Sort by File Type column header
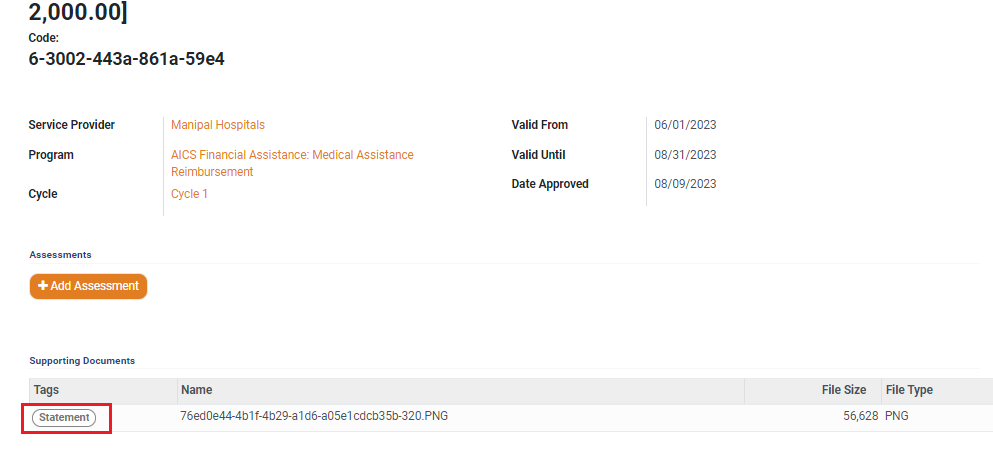The width and height of the screenshot is (993, 451). 908,390
